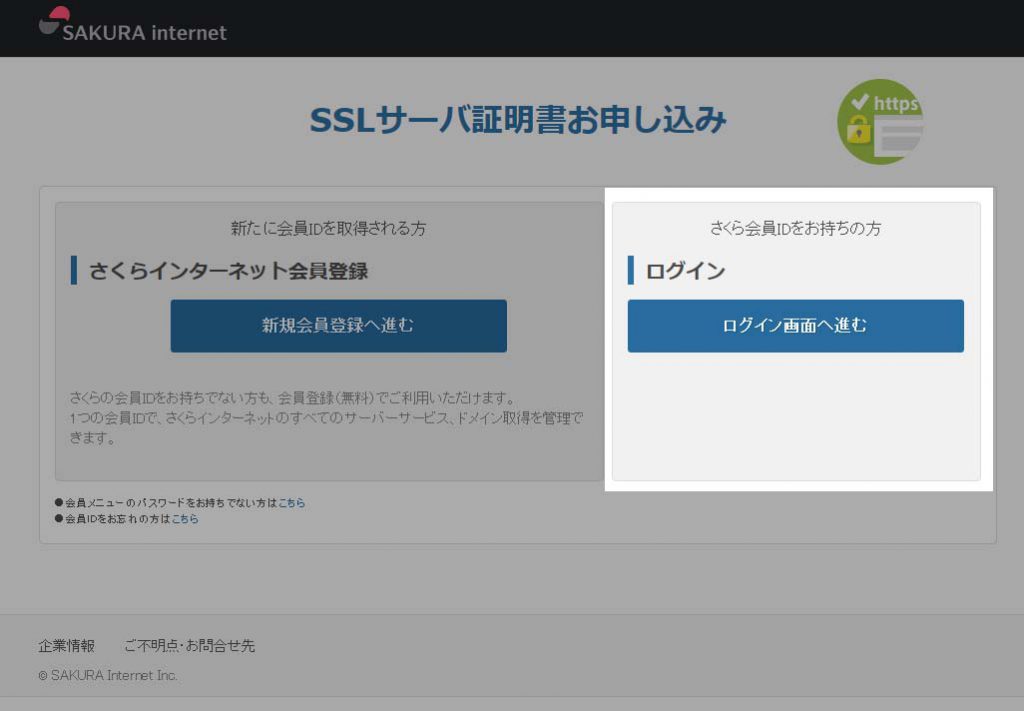Click the green https lock badge icon
This screenshot has height=711, width=1024.
880,121
